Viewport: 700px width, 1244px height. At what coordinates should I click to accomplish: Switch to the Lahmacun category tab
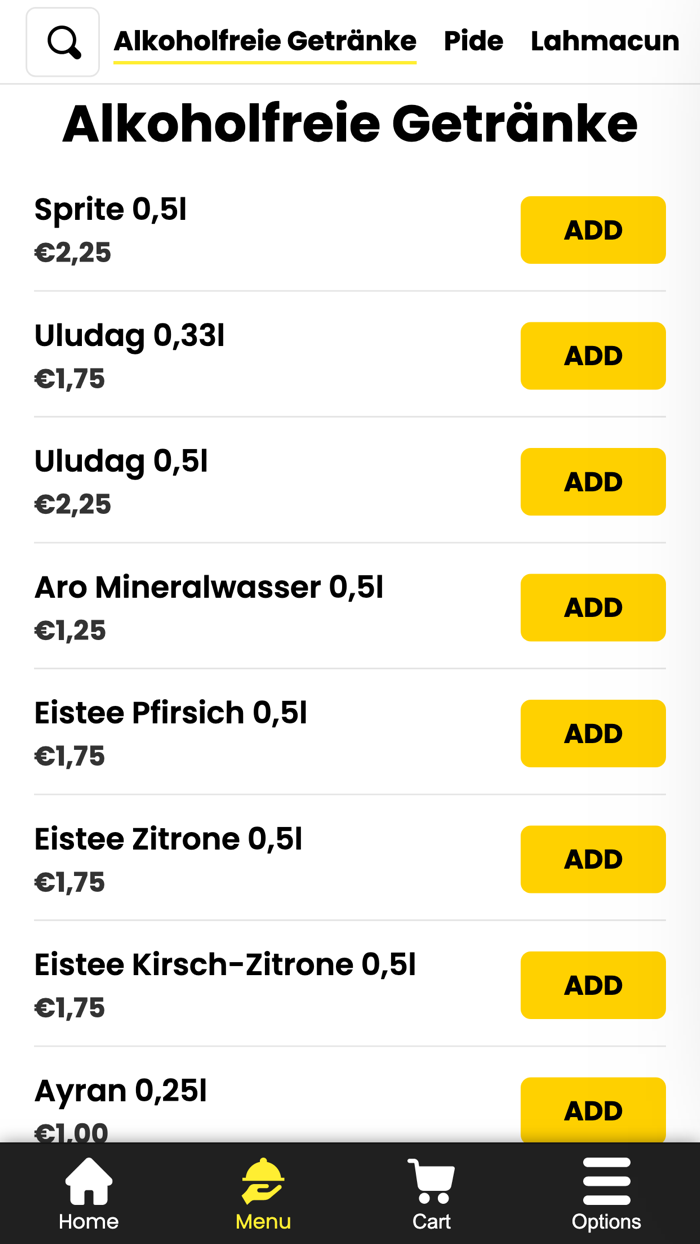point(604,41)
